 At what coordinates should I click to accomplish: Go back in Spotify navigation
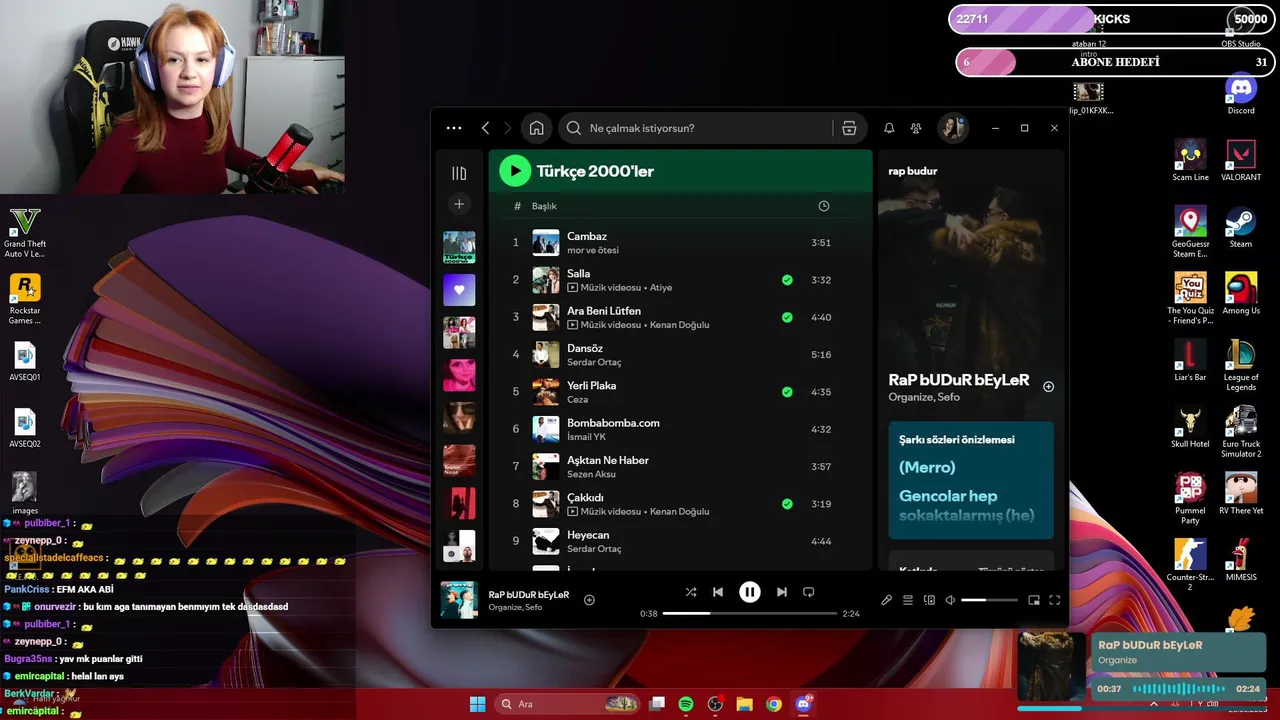pyautogui.click(x=485, y=128)
